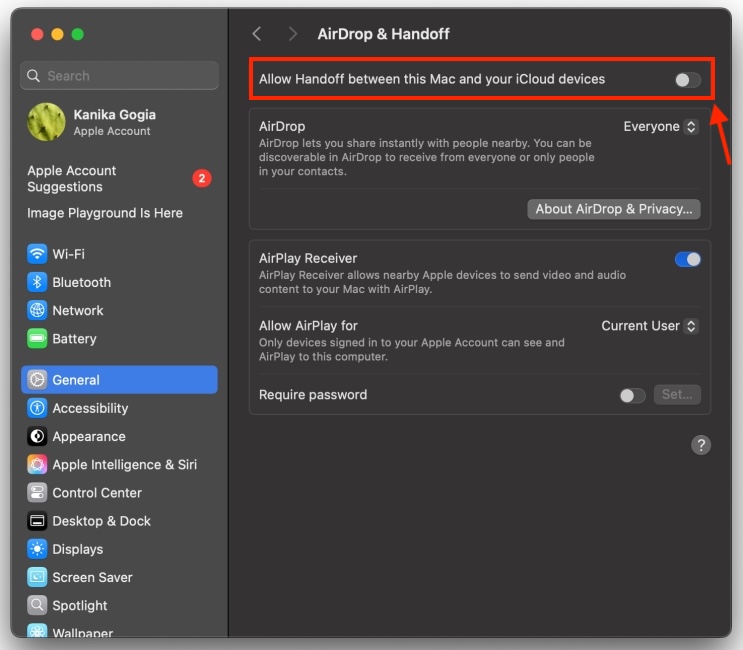
Task: Click into the Search field
Action: point(119,76)
